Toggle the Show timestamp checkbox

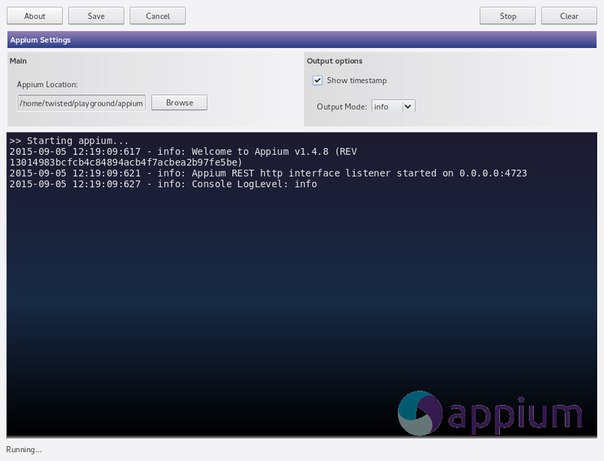click(317, 80)
